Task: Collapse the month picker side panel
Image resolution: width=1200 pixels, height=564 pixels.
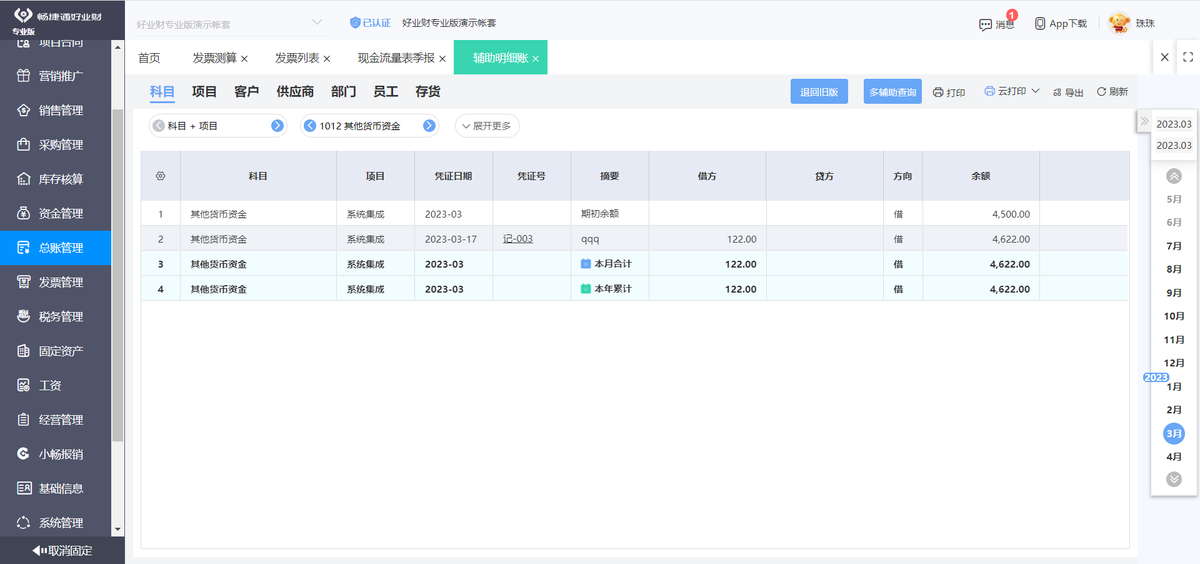Action: 1144,121
